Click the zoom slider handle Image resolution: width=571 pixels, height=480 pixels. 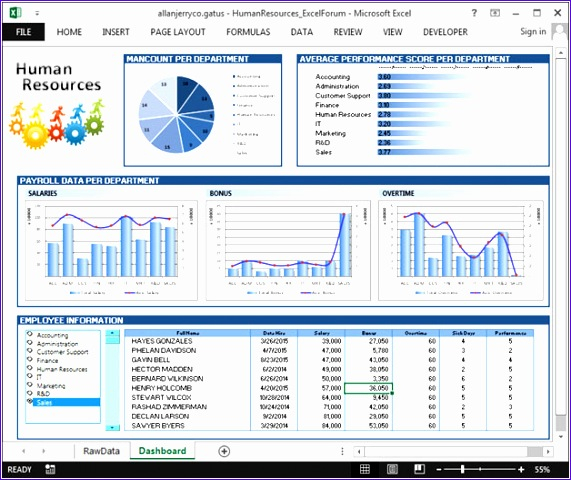coord(462,470)
